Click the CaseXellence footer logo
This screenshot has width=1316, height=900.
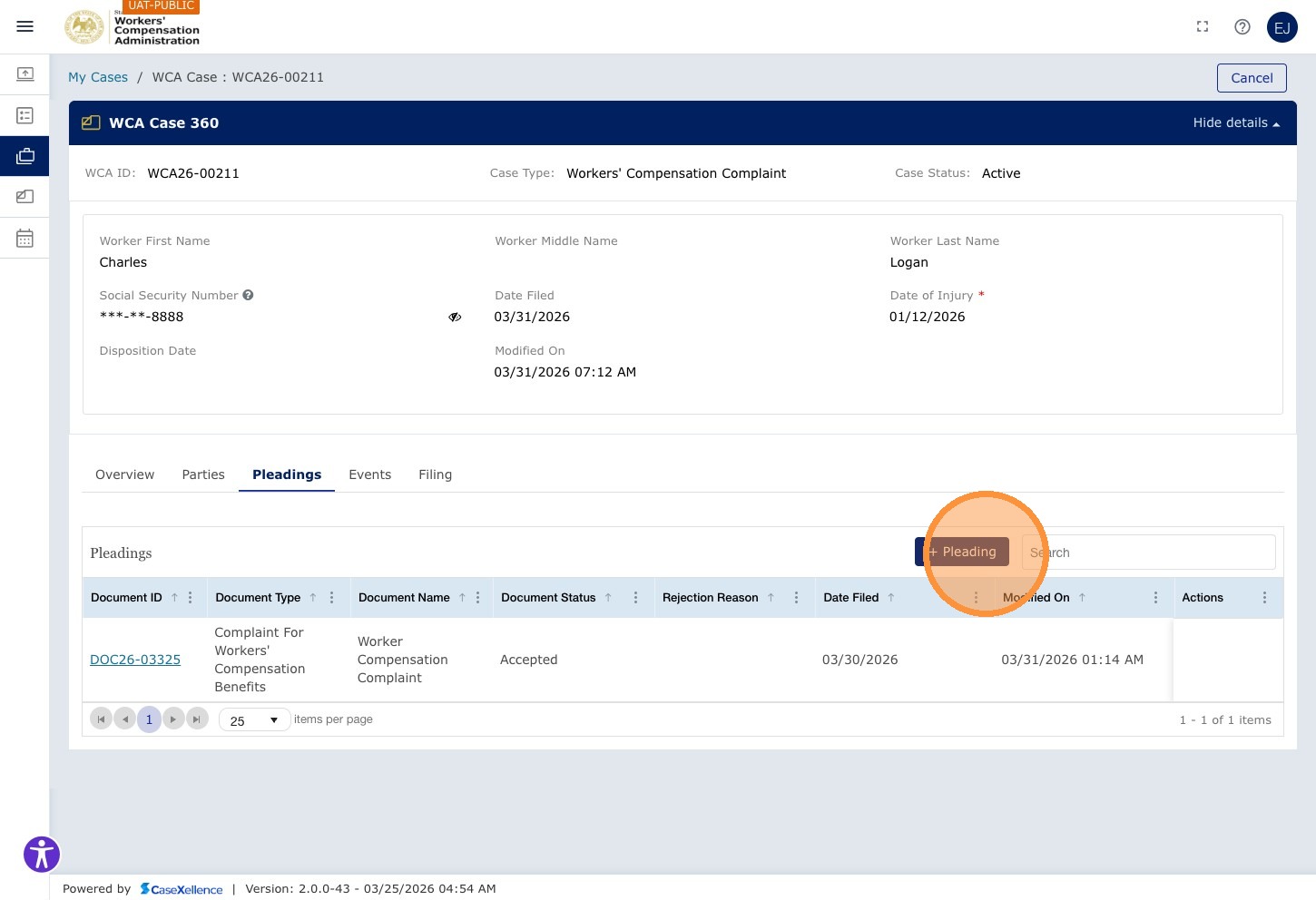point(182,889)
